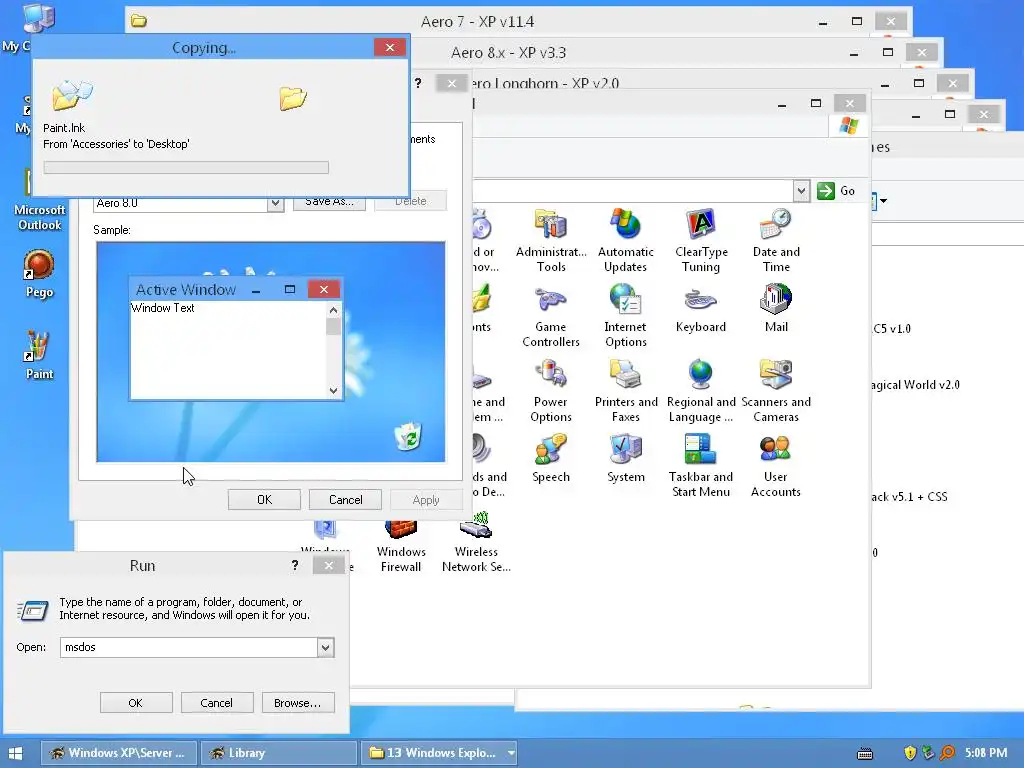This screenshot has height=768, width=1024.
Task: Click Cancel in the Run dialog
Action: click(x=217, y=703)
